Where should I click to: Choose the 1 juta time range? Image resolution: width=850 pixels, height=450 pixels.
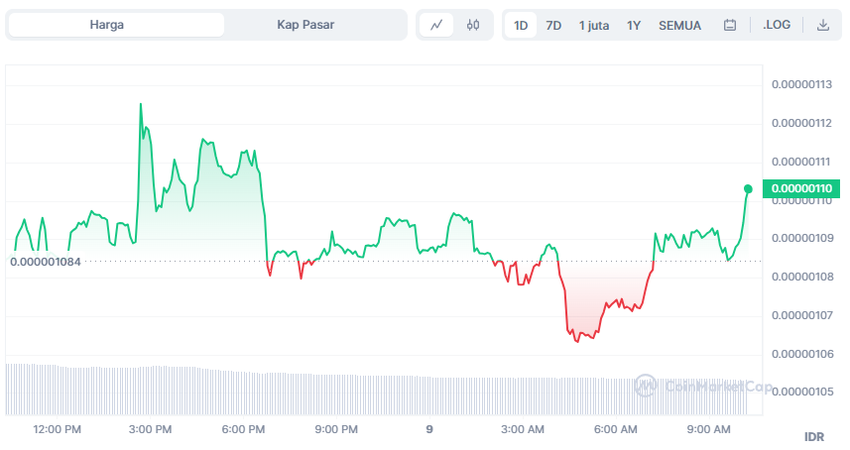(594, 25)
